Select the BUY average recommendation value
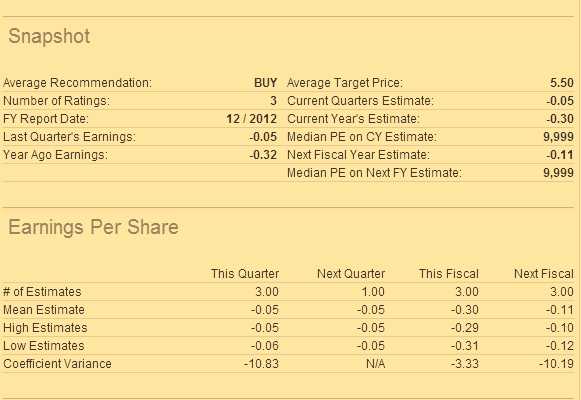Screen dimensions: 581x400 pyautogui.click(x=265, y=83)
